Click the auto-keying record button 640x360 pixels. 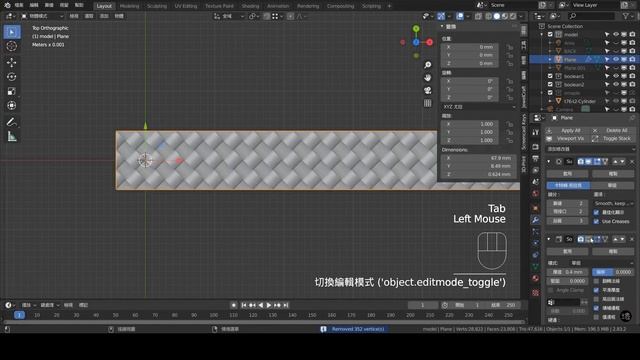(234, 305)
